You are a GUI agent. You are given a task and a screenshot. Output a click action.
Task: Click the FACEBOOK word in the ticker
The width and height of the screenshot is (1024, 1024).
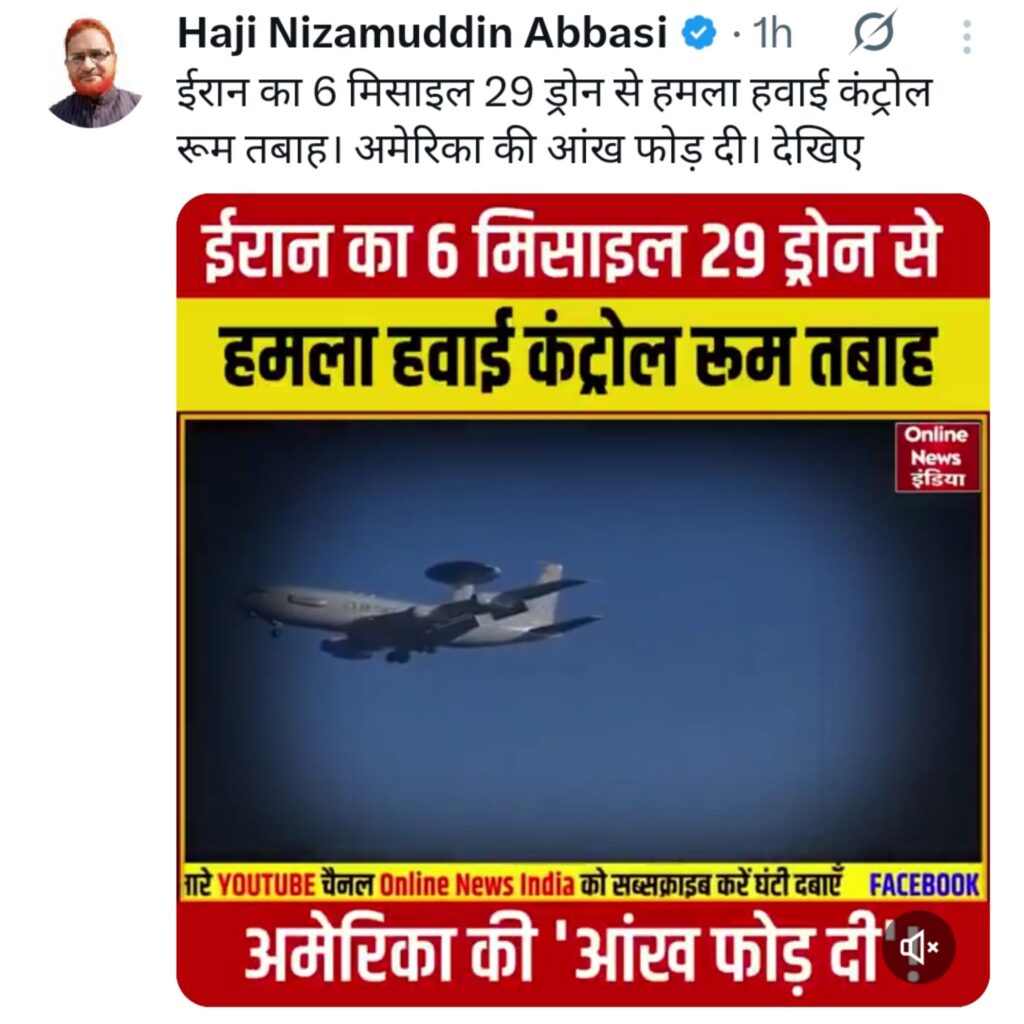click(923, 885)
